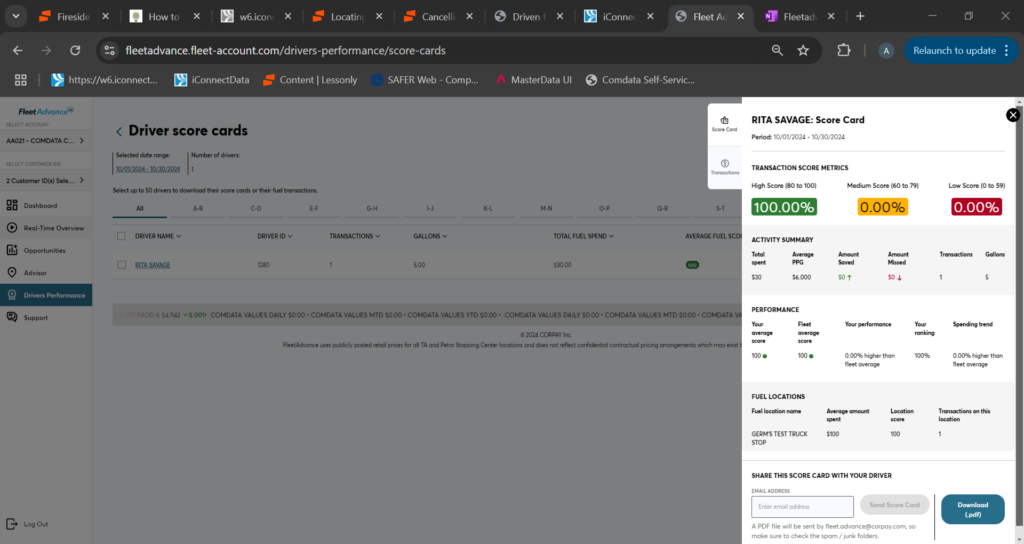Select the All alphabet tab
The width and height of the screenshot is (1024, 544).
pyautogui.click(x=140, y=208)
